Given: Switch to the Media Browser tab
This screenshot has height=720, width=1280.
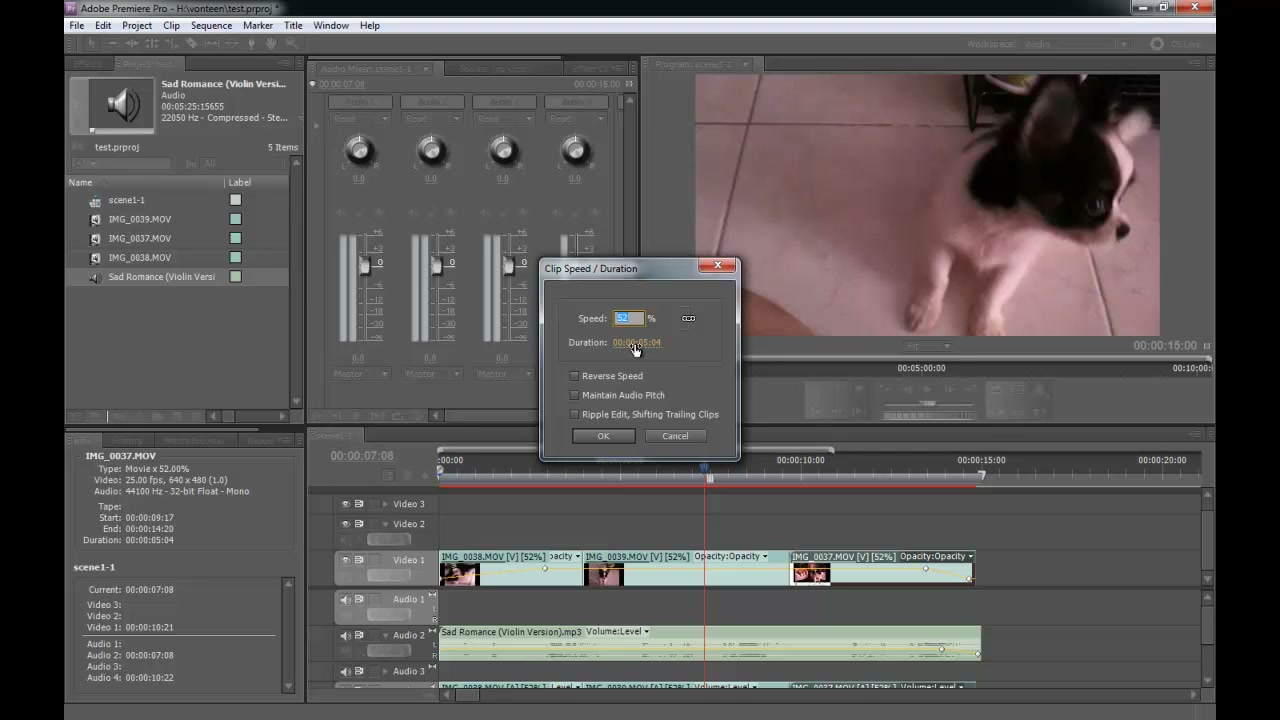Looking at the screenshot, I should (x=194, y=440).
